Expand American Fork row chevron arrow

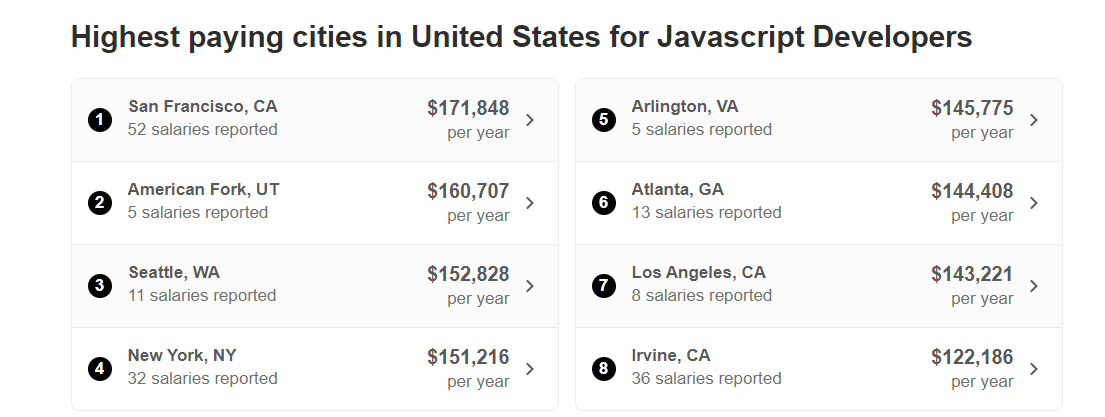click(x=530, y=203)
